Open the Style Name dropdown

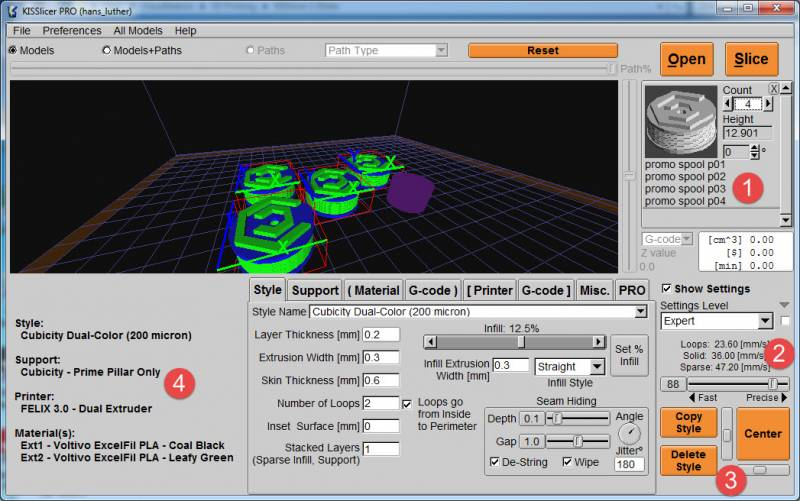(x=639, y=311)
